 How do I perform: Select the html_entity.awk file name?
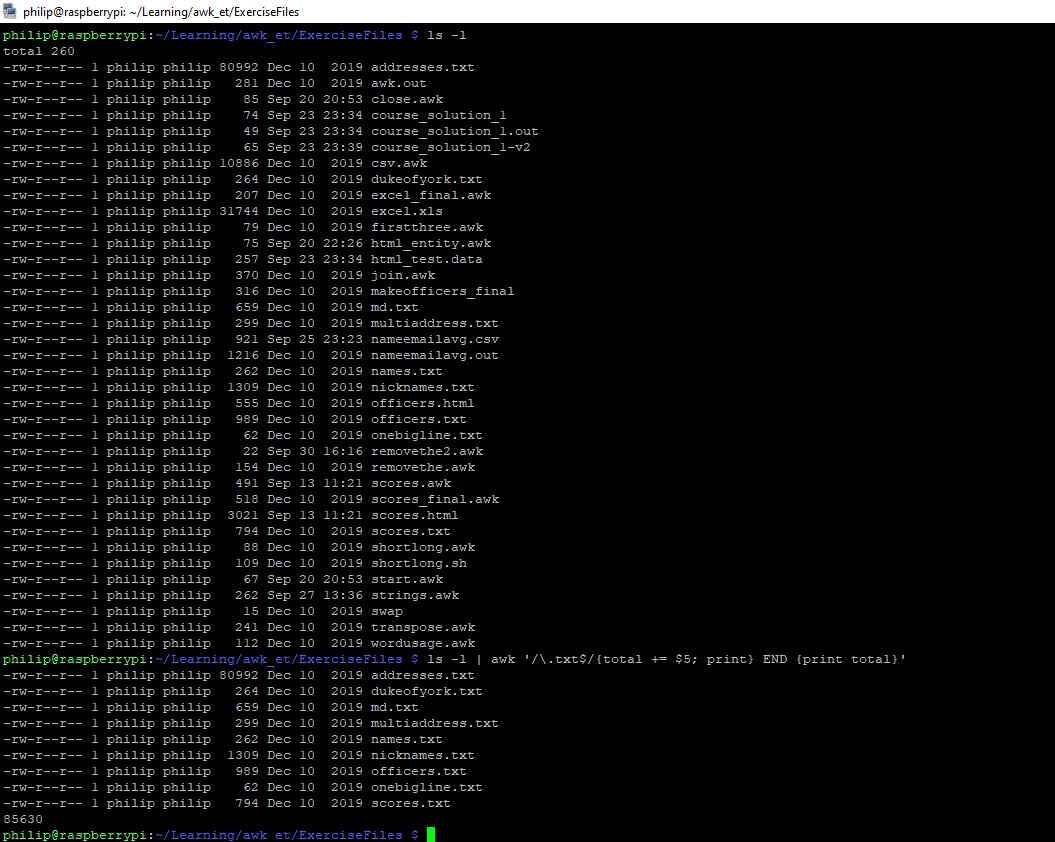pyautogui.click(x=431, y=244)
